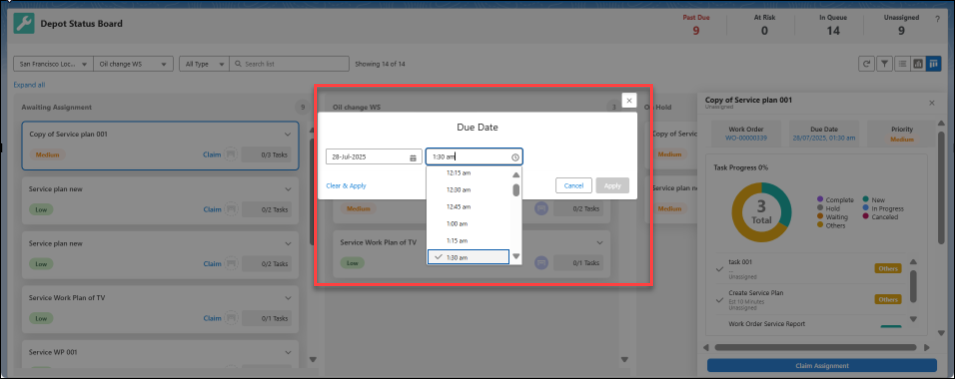Select the kanban board view icon
The image size is (955, 379).
[934, 63]
